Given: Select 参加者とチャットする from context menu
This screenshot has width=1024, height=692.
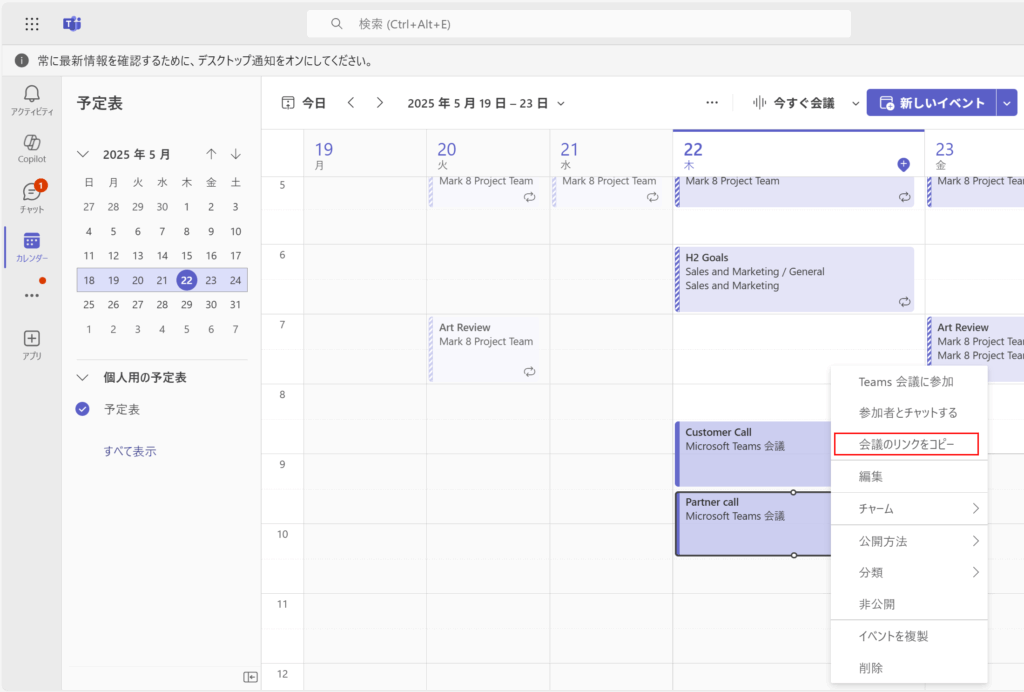Looking at the screenshot, I should pyautogui.click(x=908, y=413).
